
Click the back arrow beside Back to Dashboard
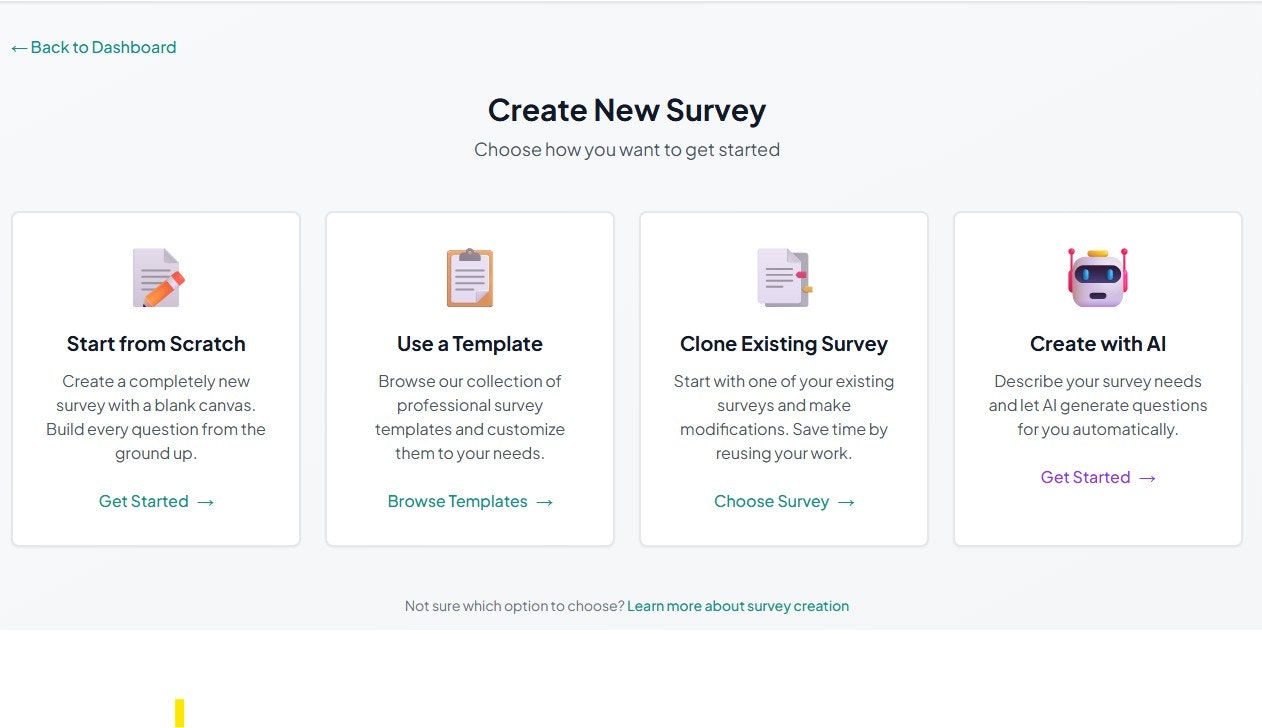18,47
